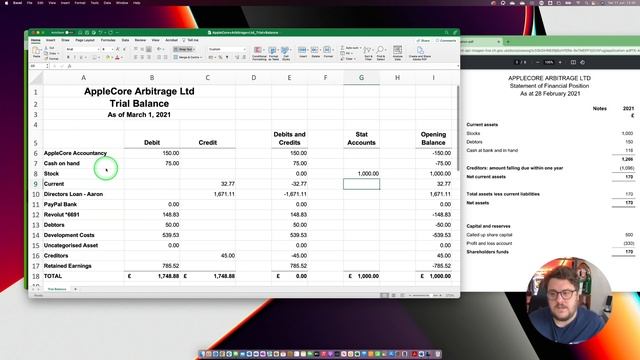Toggle the AutoSave switch
Viewport: 640px width, 360px height.
pyautogui.click(x=69, y=33)
